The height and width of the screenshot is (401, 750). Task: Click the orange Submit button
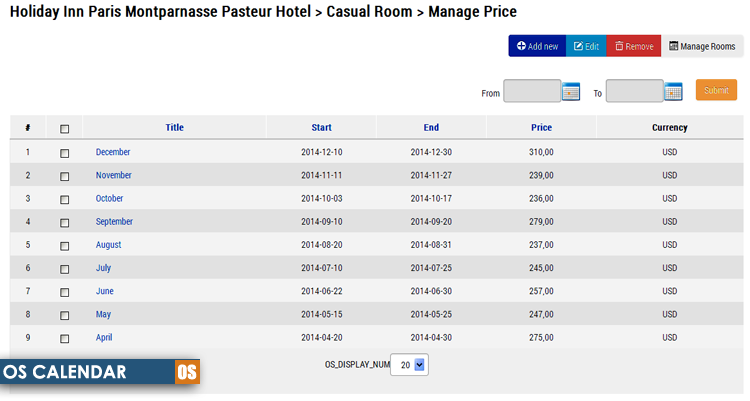tap(716, 90)
